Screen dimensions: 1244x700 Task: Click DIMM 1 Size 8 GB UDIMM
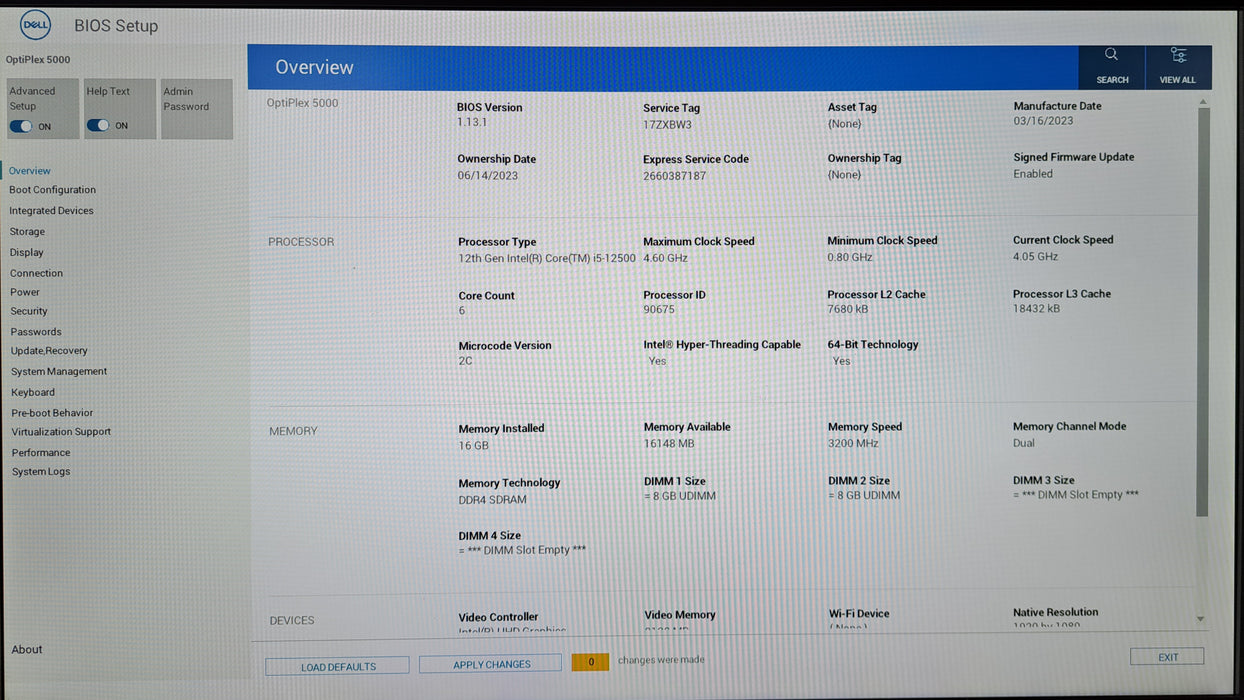680,496
